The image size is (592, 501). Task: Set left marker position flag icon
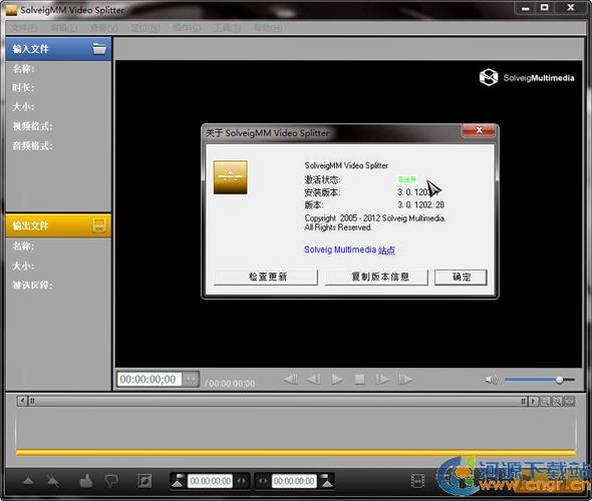click(178, 481)
